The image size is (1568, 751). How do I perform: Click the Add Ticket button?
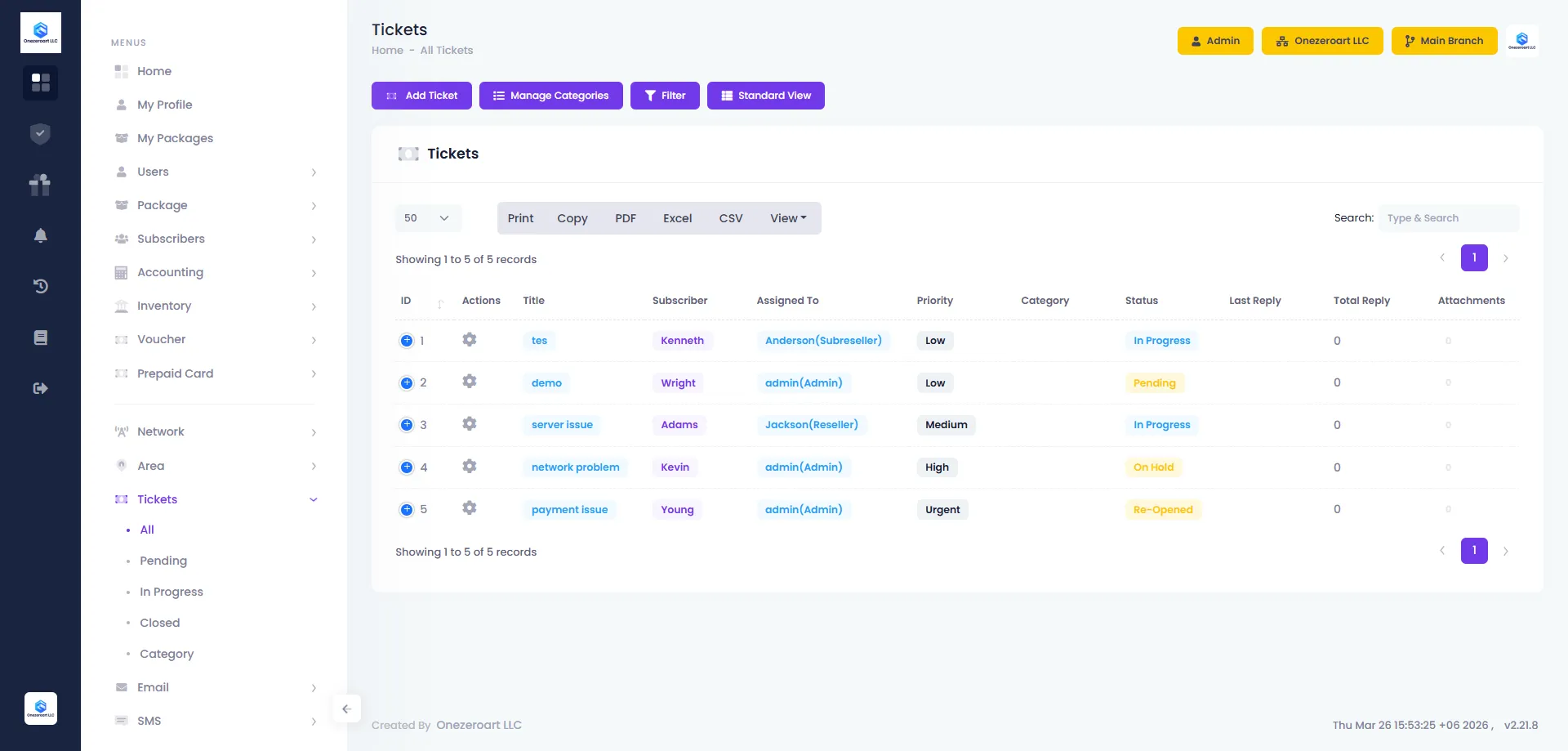421,95
